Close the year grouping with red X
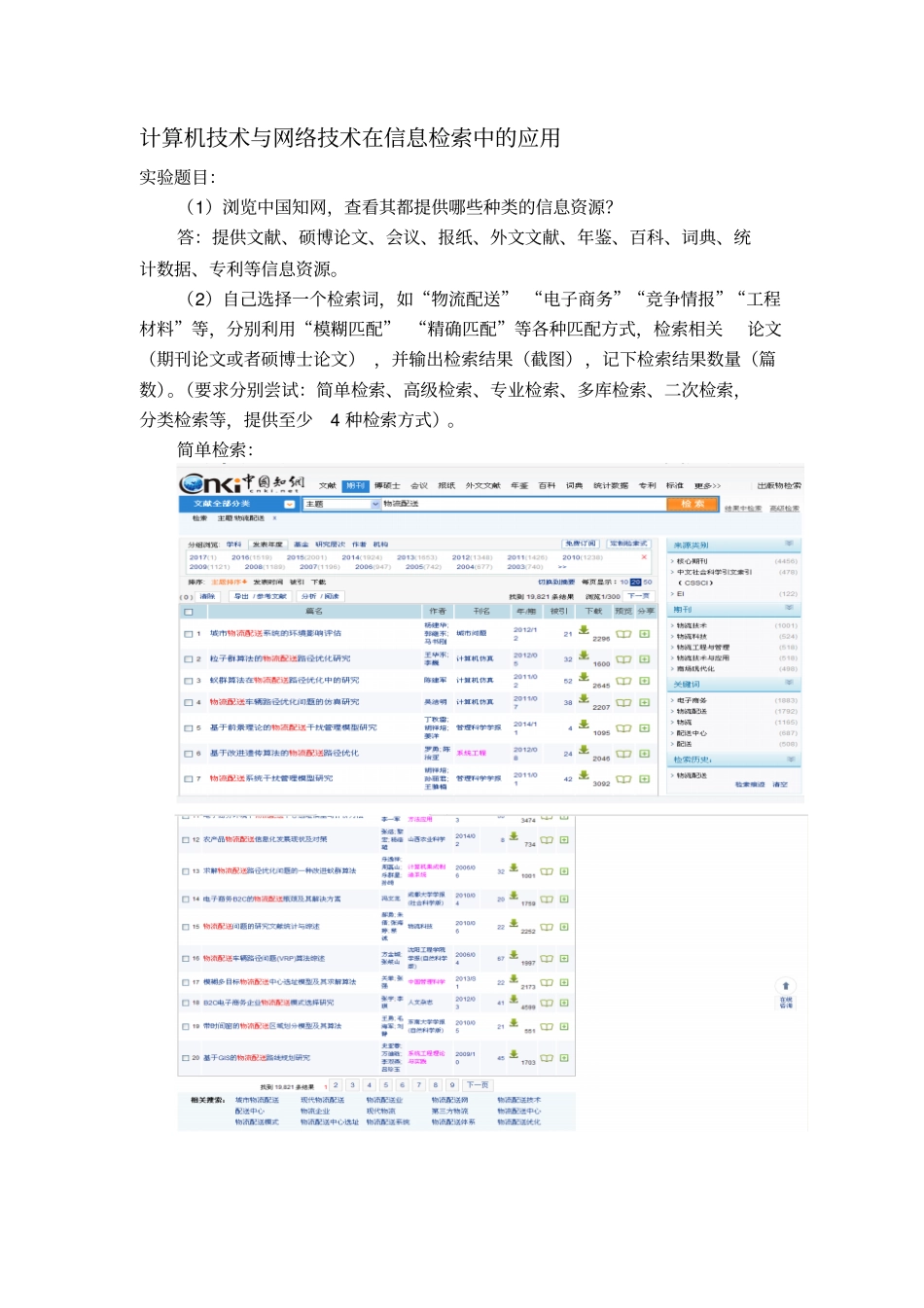Screen dimensions: 924x1308 644,557
